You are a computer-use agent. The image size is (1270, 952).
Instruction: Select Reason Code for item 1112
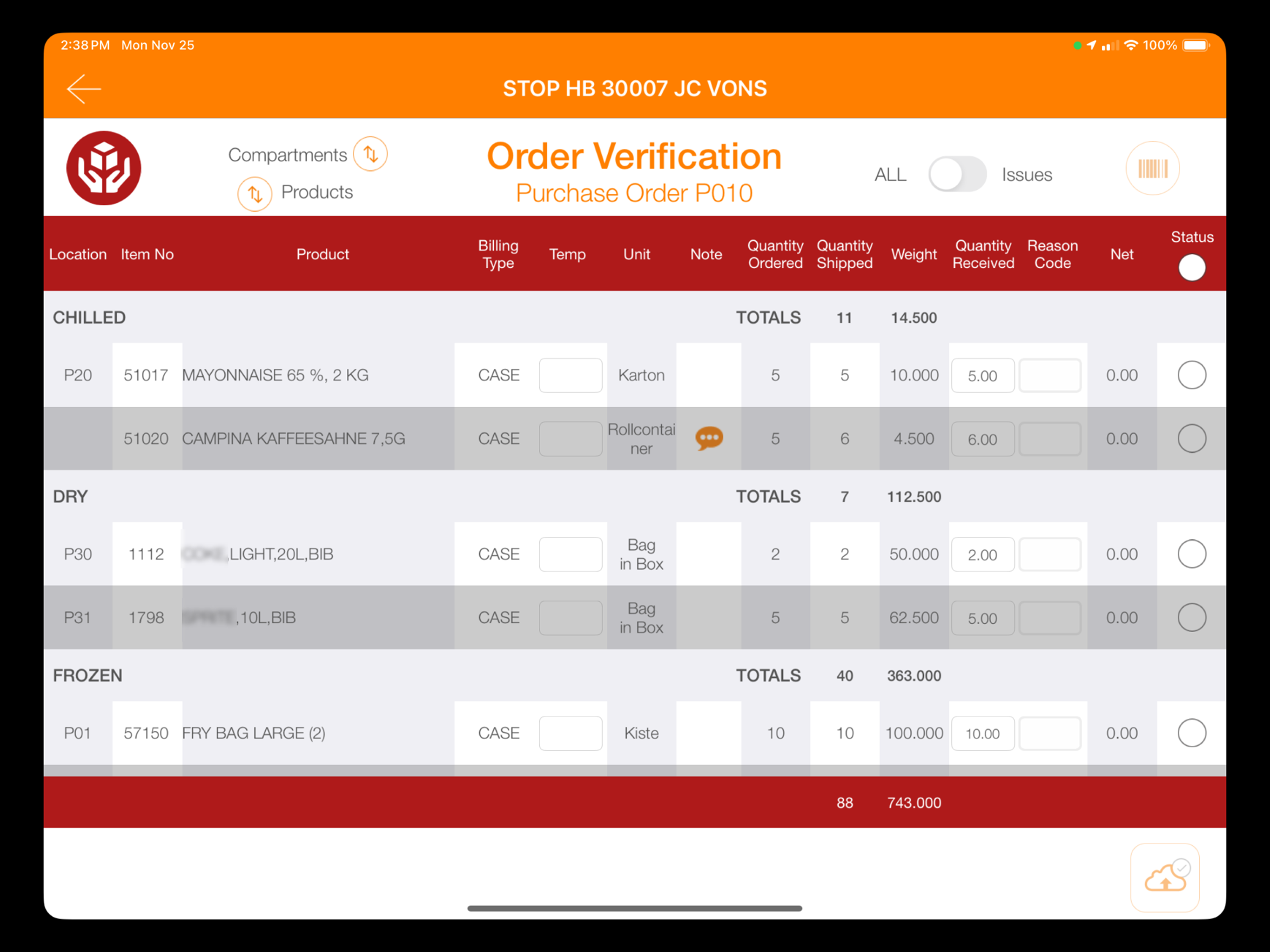pos(1050,555)
